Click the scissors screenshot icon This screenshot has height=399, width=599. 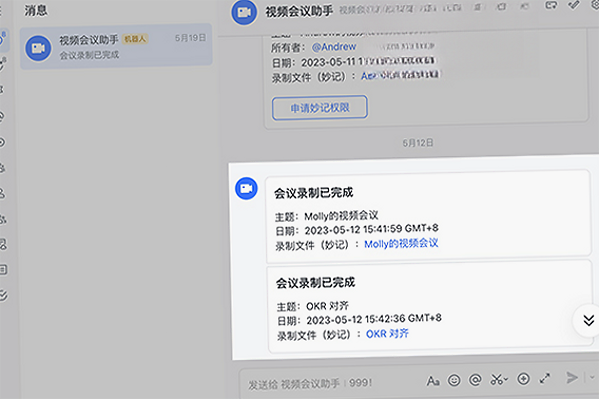[496, 380]
